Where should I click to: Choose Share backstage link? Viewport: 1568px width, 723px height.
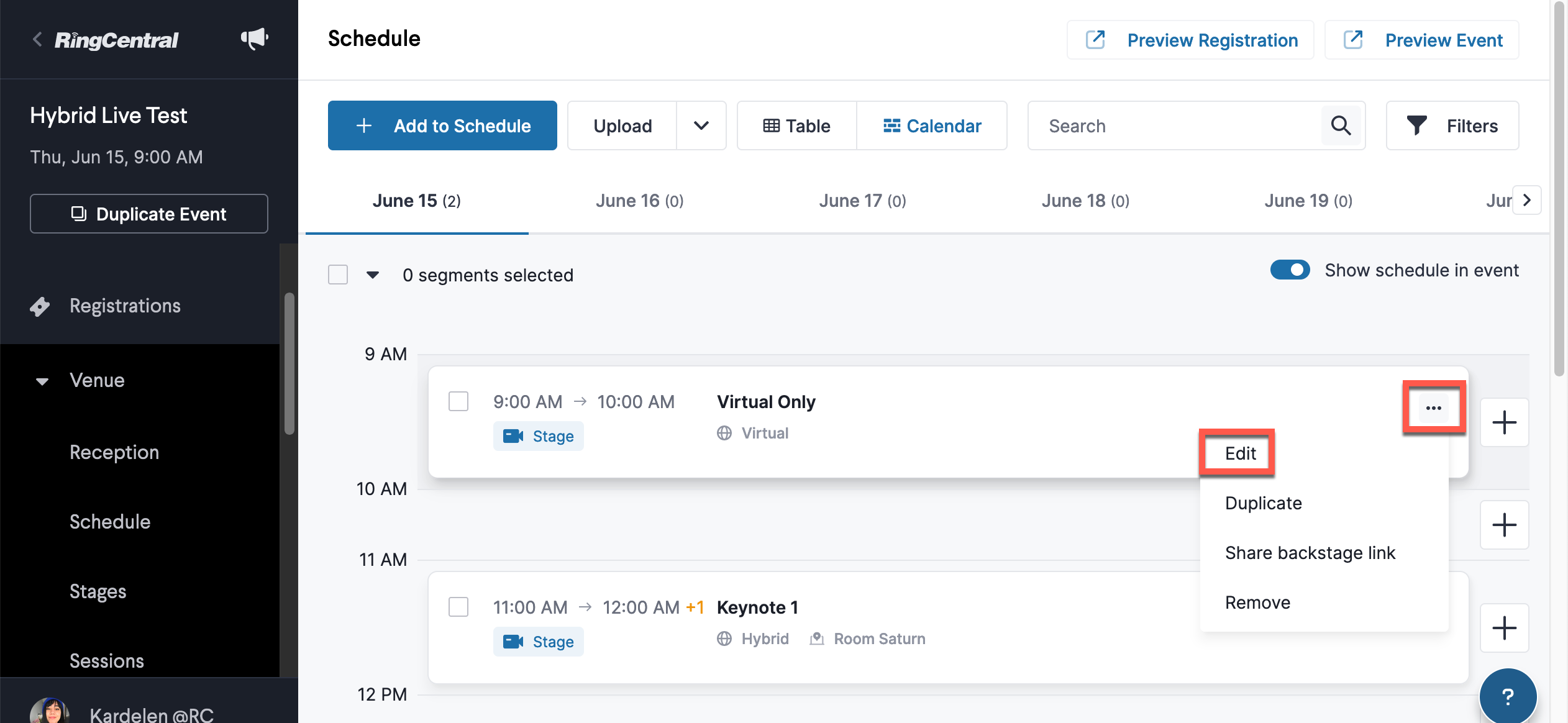pos(1310,553)
